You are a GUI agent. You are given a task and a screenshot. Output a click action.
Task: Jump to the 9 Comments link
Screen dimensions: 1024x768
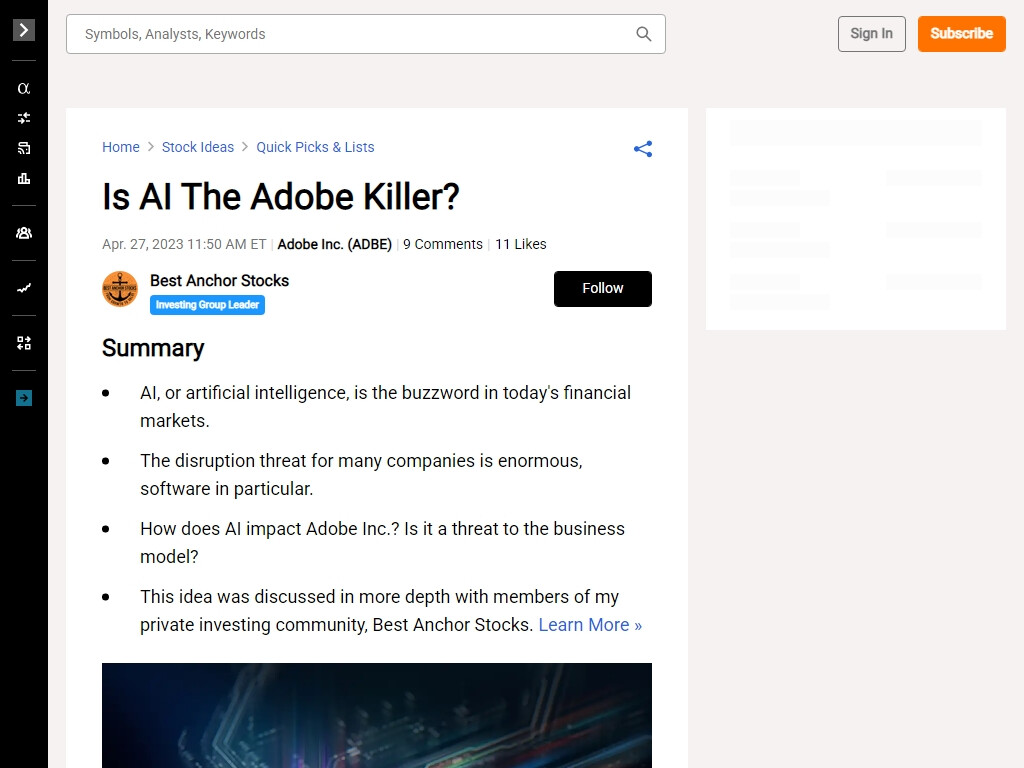pyautogui.click(x=443, y=244)
